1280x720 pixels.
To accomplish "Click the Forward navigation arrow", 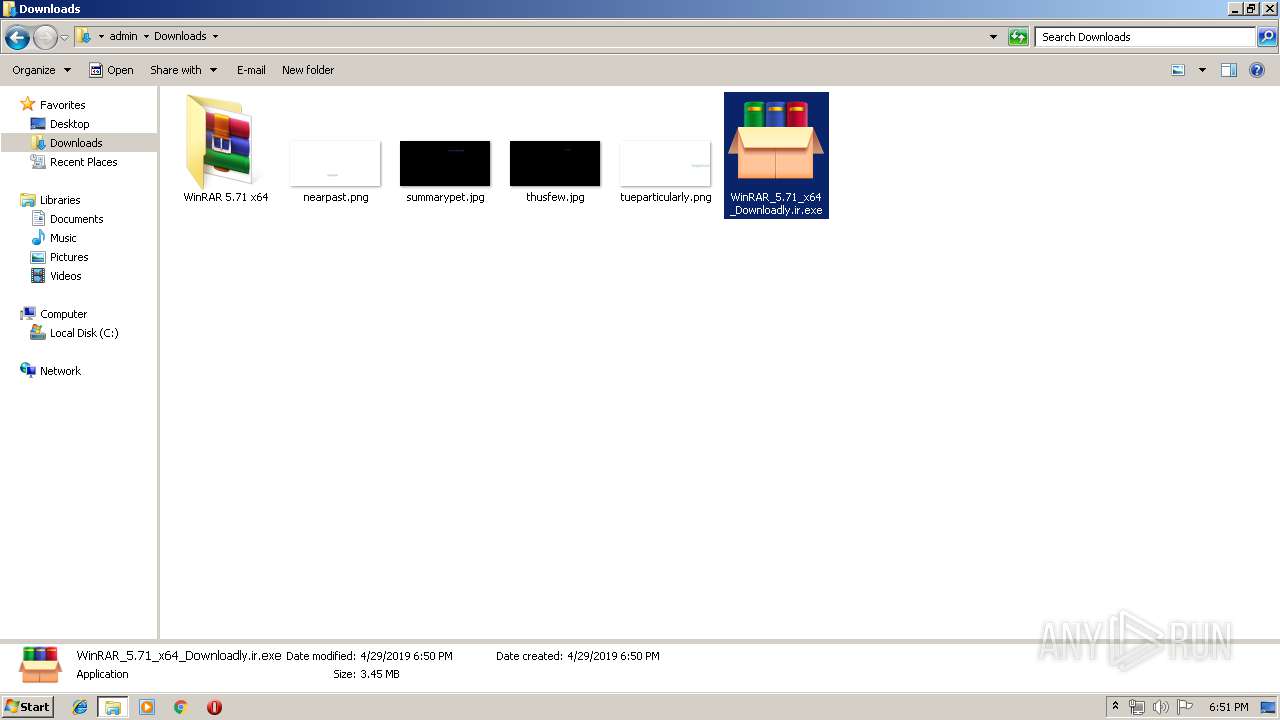I will click(x=45, y=38).
